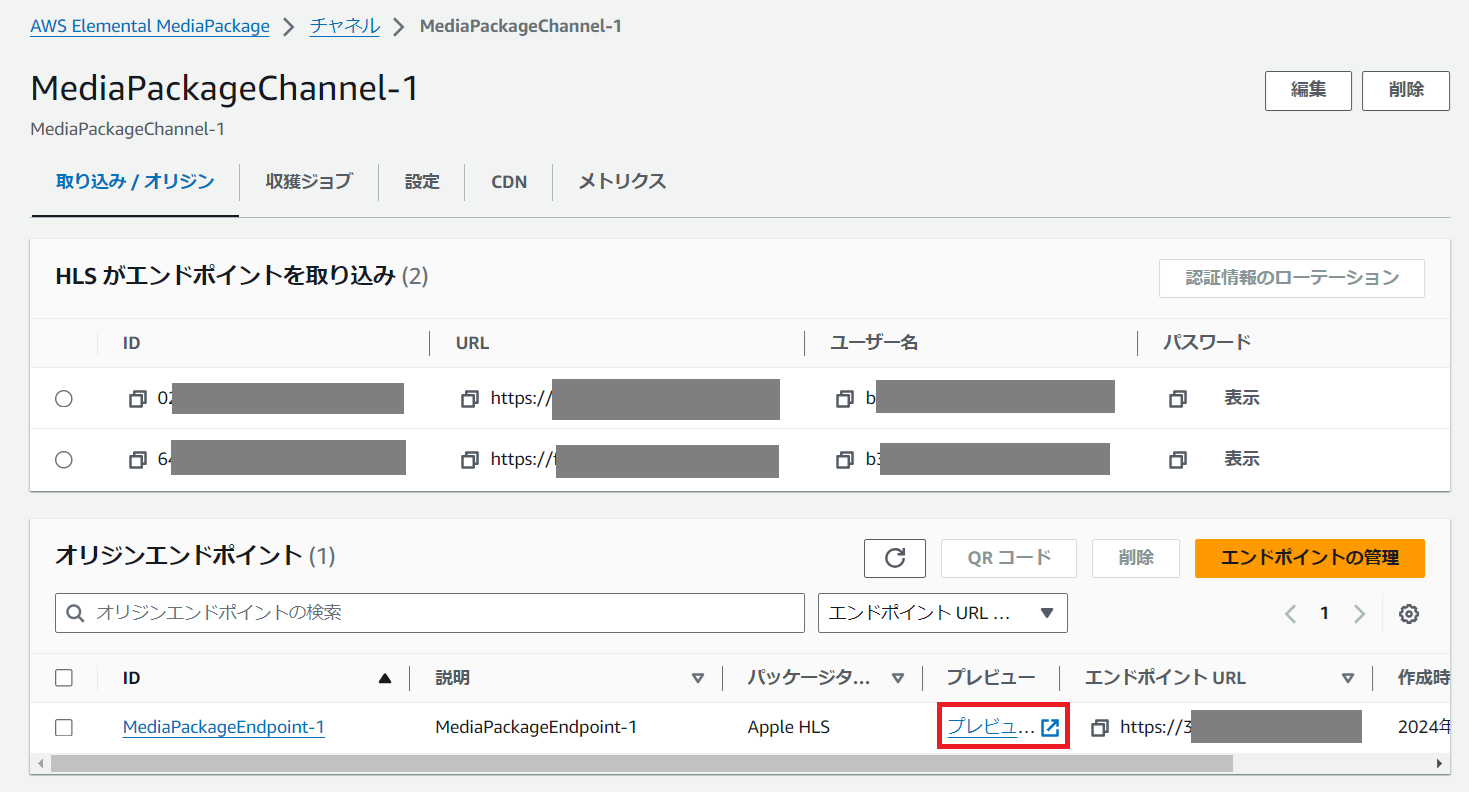Copy the ingest ID starting with 64
Viewport: 1469px width, 792px height.
point(138,460)
